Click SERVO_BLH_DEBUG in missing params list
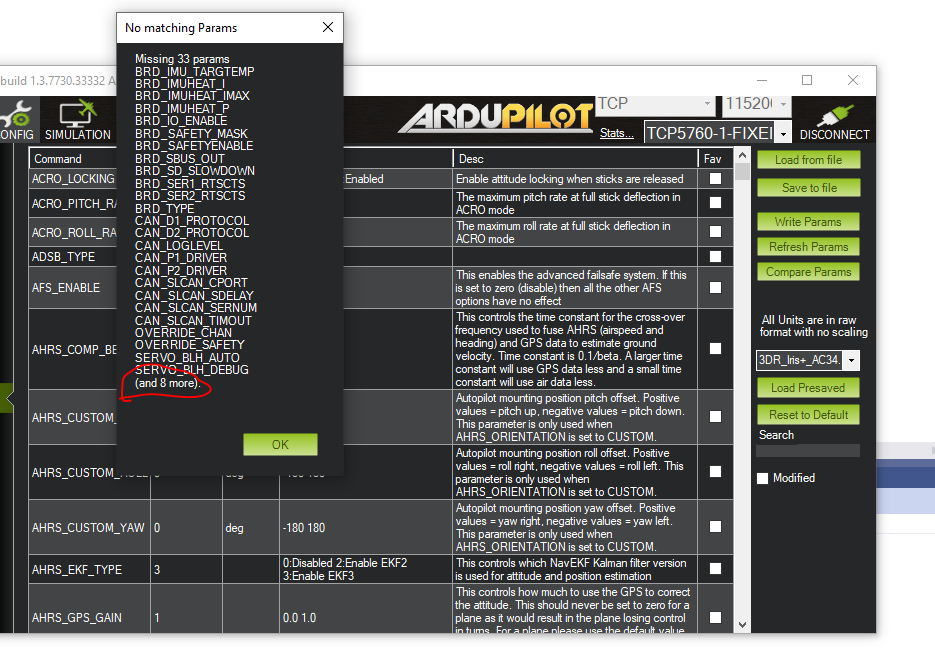 191,370
